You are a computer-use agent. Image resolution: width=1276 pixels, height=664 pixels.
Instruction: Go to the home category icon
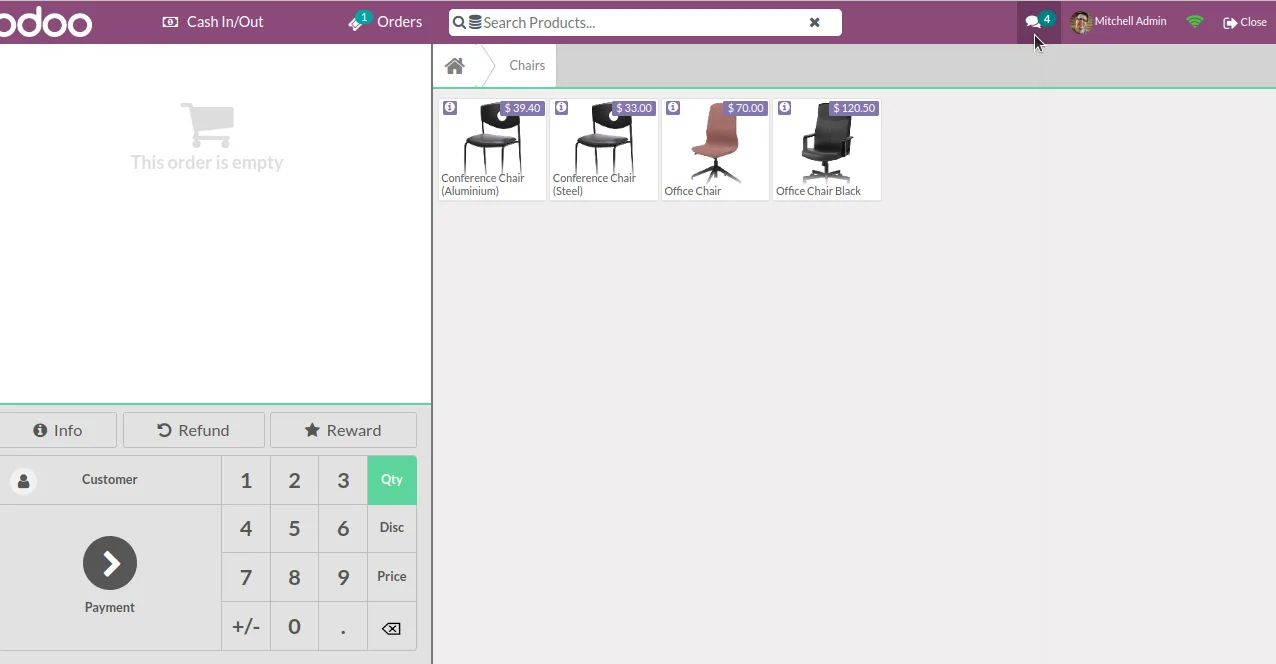point(455,66)
